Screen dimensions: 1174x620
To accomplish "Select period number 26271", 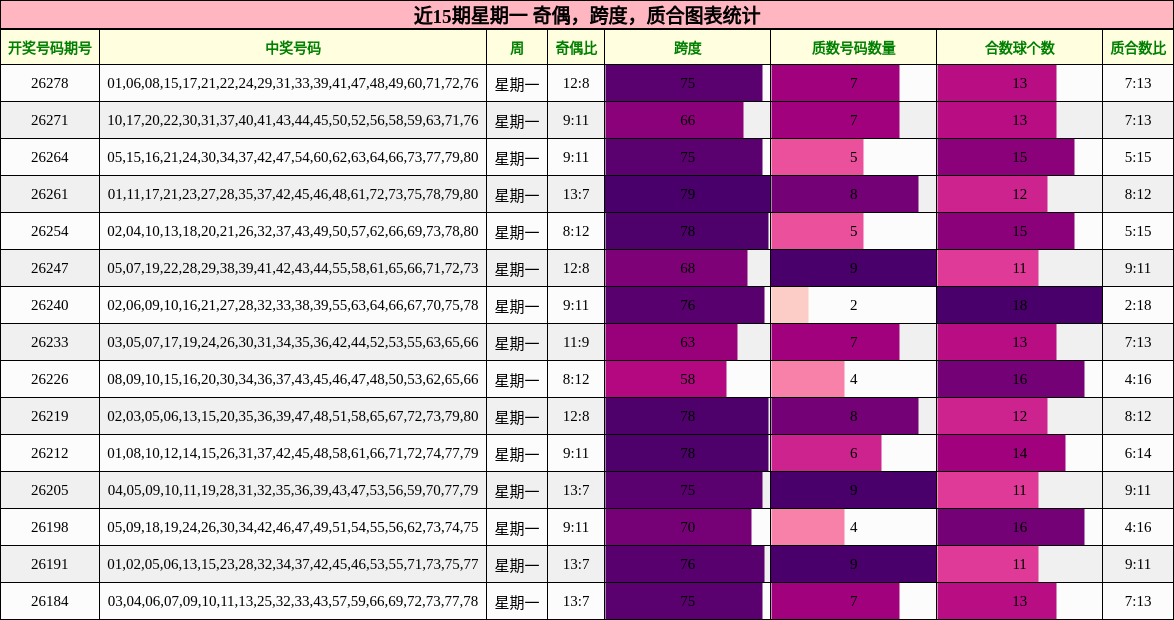I will click(49, 120).
